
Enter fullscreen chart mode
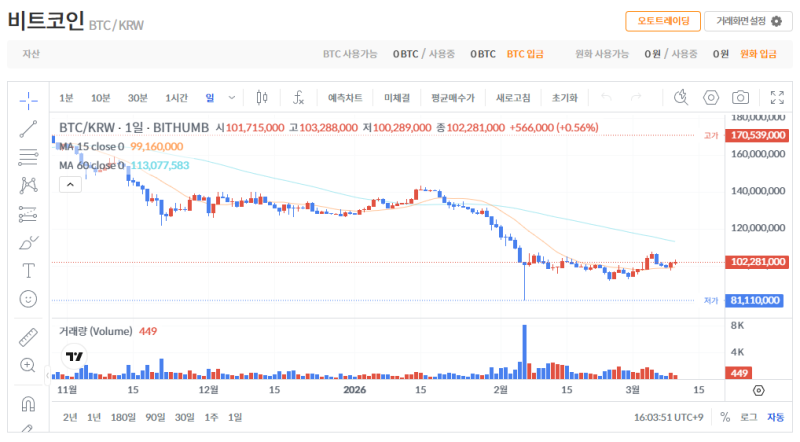pyautogui.click(x=777, y=97)
